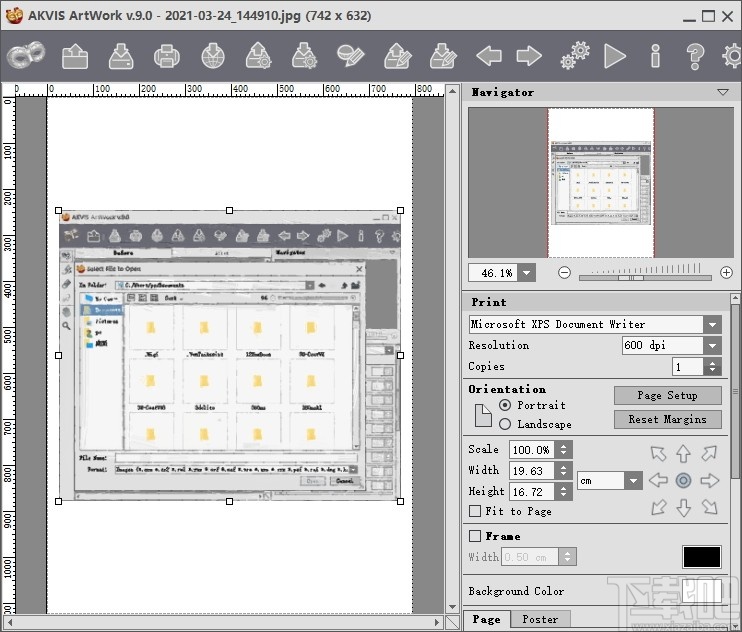Click the canvas vertical scrollbar down arrow
The image size is (742, 632).
(x=452, y=607)
